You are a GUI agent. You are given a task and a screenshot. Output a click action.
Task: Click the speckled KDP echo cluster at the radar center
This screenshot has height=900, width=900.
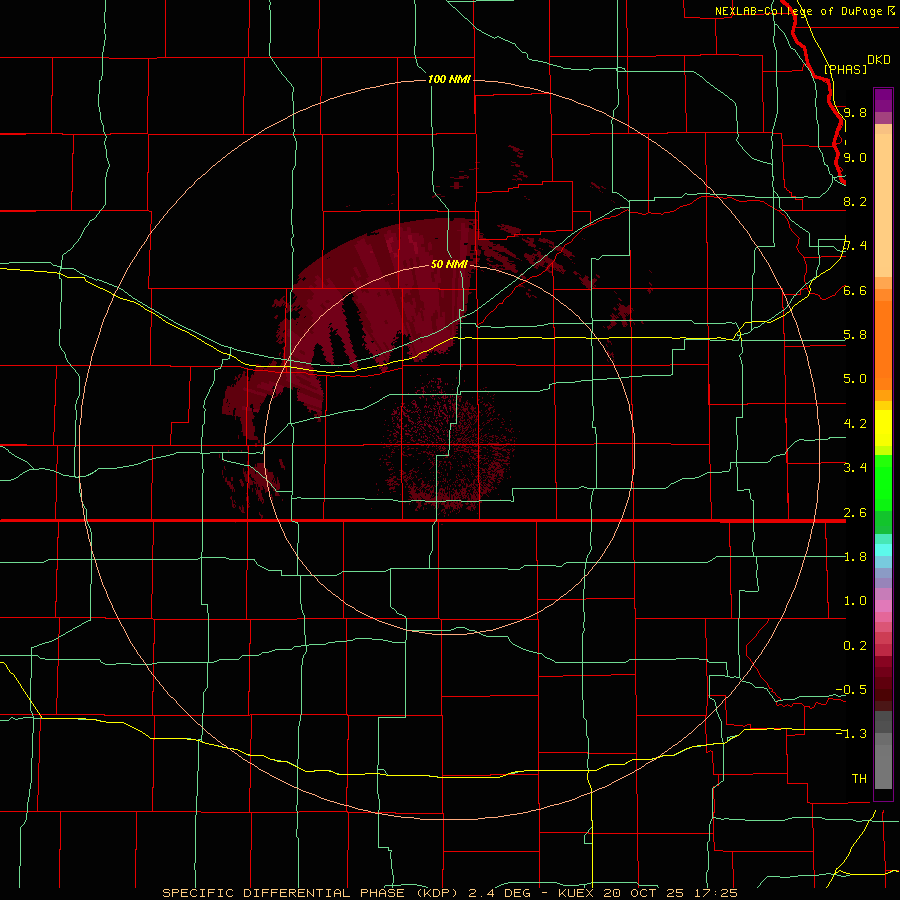[x=450, y=447]
